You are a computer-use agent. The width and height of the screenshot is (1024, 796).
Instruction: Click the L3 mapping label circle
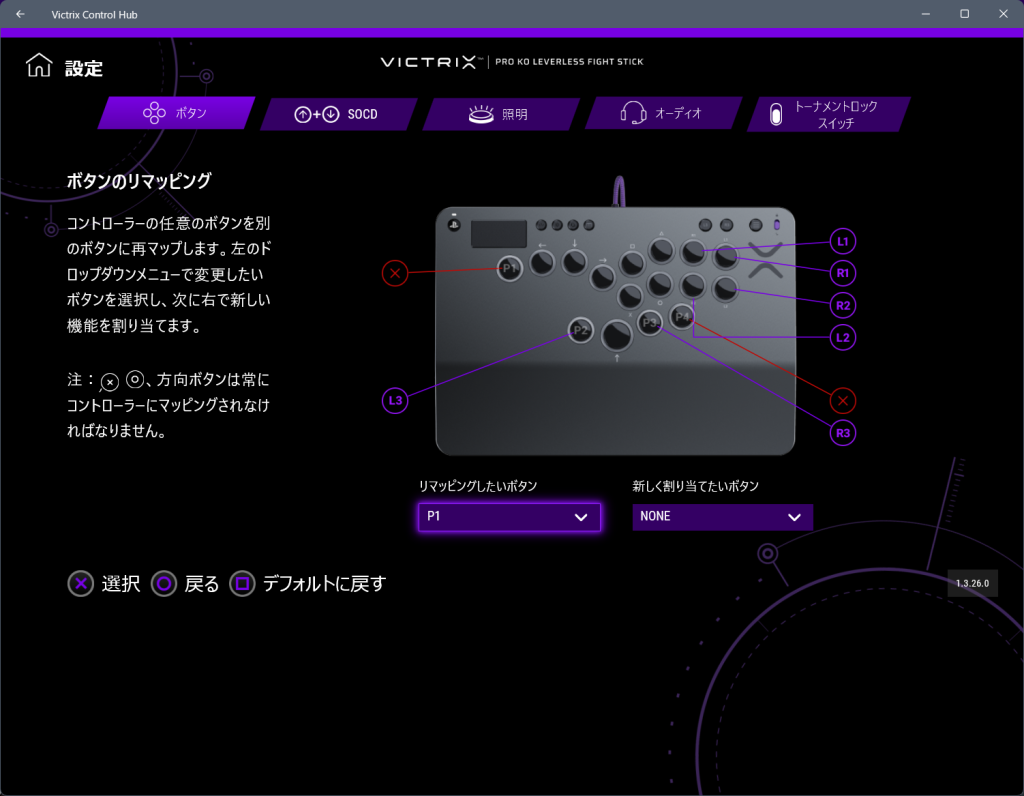[x=395, y=401]
